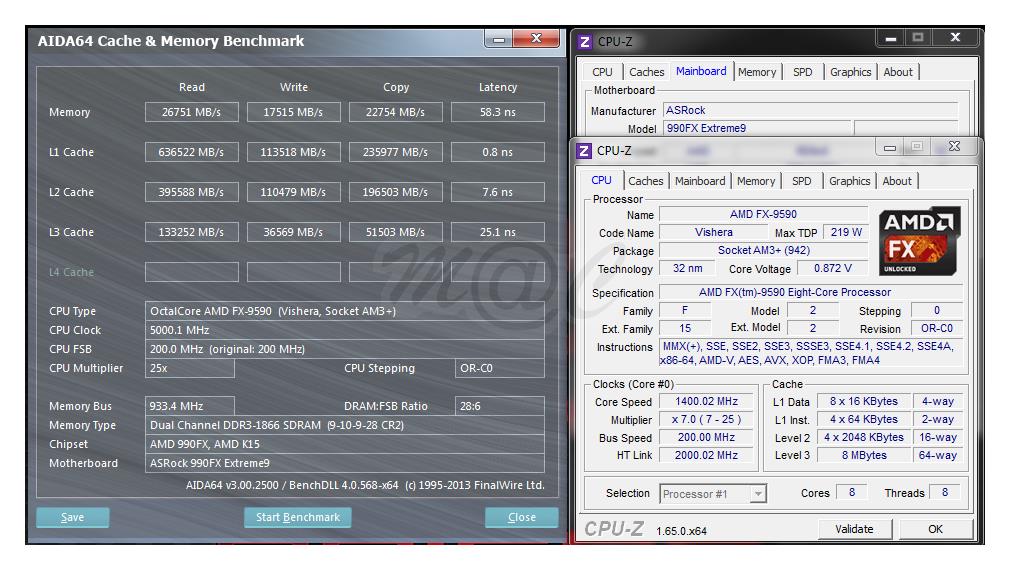Viewport: 1010px width, 570px height.
Task: Select the About tab in front CPU-Z
Action: tap(897, 181)
